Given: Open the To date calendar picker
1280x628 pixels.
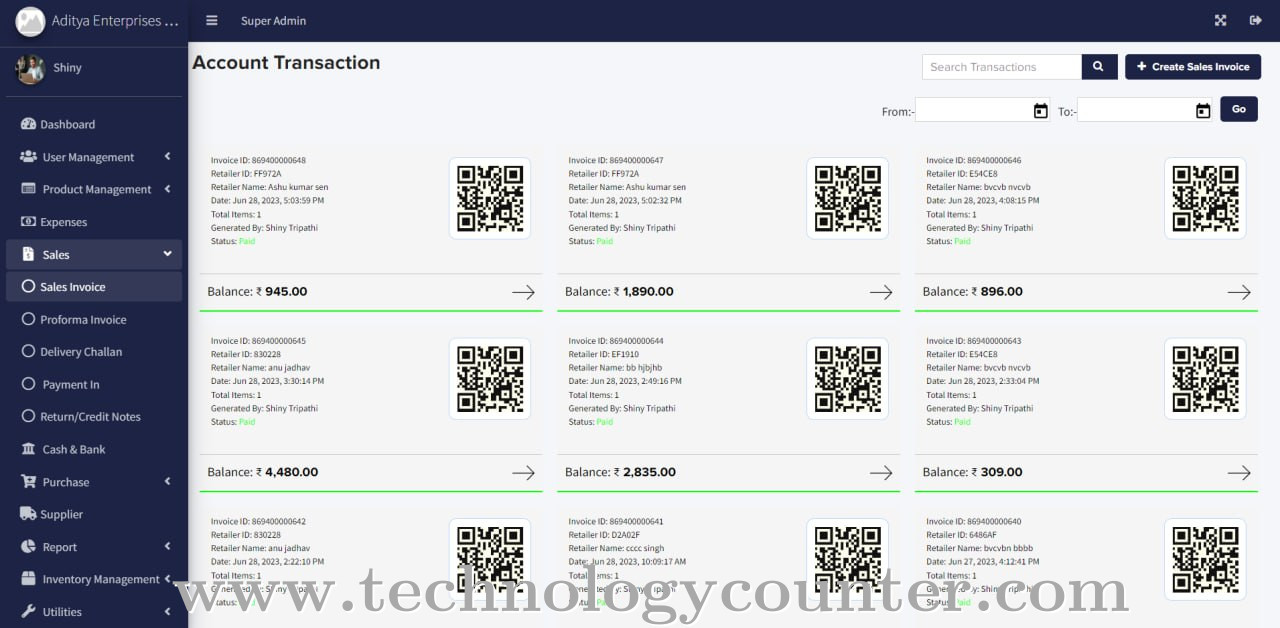Looking at the screenshot, I should [1203, 111].
